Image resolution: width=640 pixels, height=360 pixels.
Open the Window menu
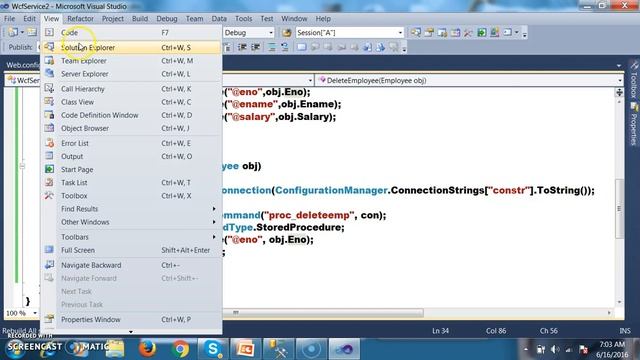[x=294, y=19]
